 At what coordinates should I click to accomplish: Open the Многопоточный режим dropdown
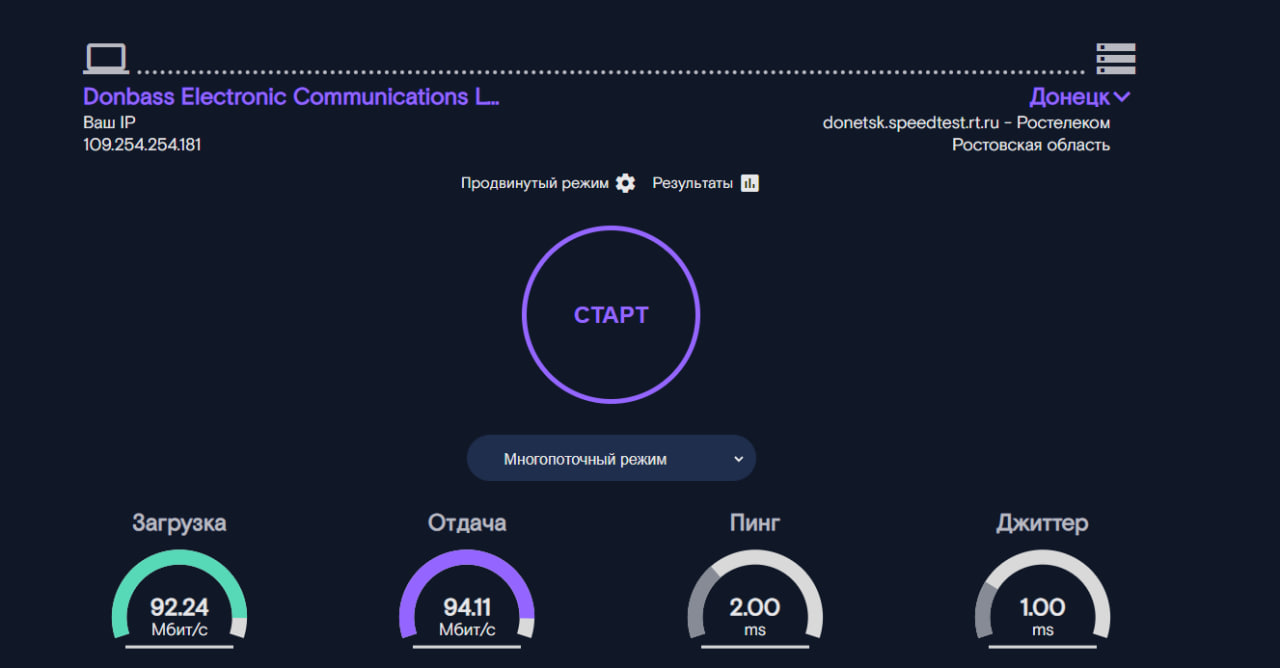coord(611,459)
